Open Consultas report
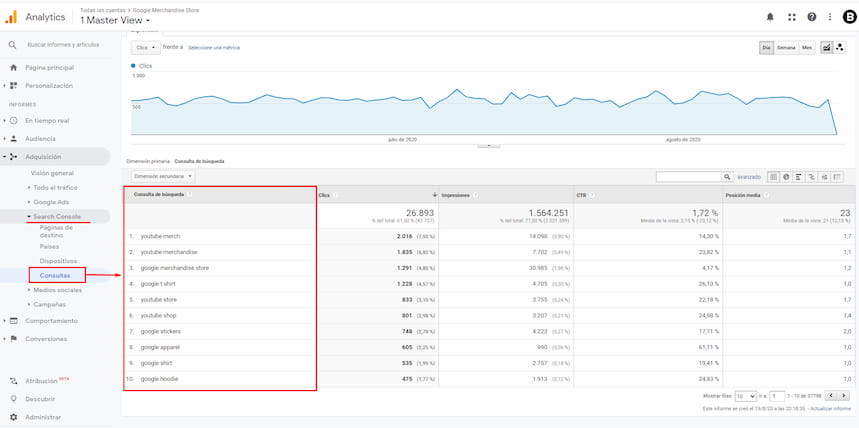The width and height of the screenshot is (859, 428). [55, 275]
